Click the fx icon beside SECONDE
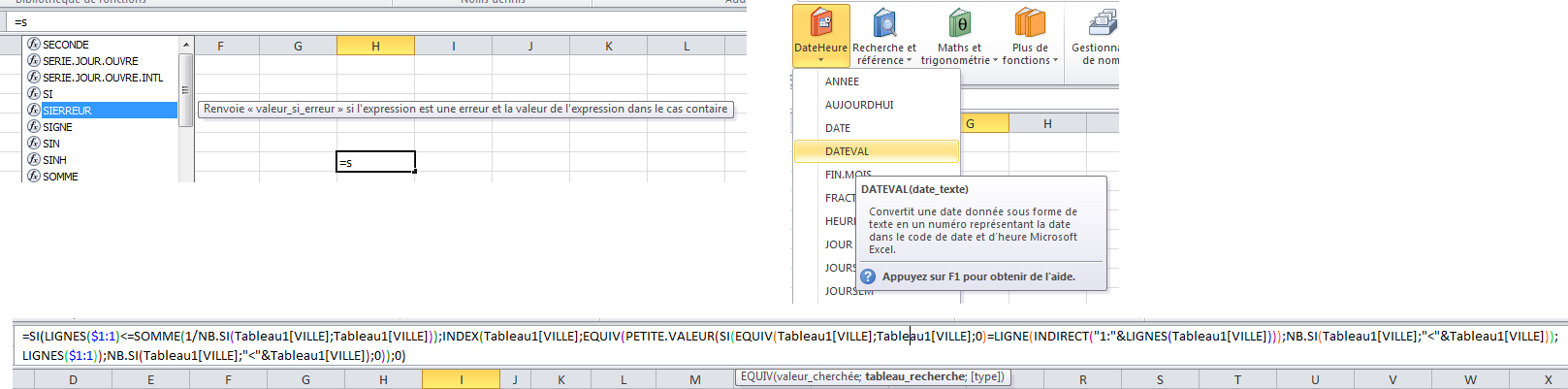 (34, 45)
